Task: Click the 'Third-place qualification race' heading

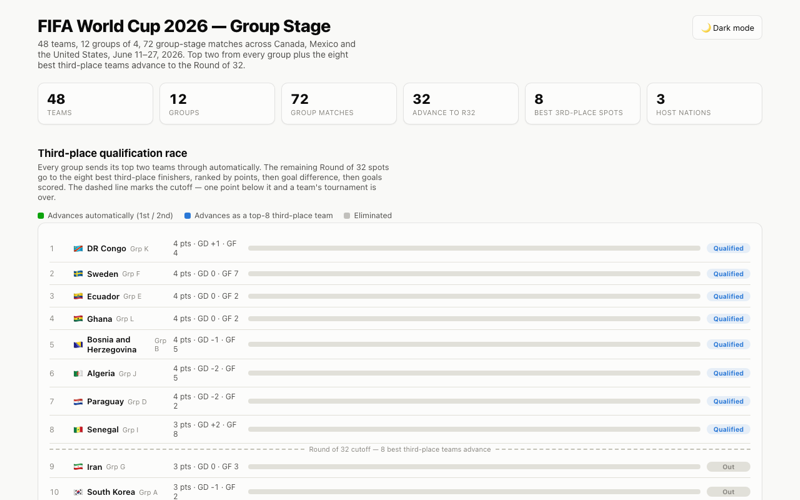Action: [112, 153]
